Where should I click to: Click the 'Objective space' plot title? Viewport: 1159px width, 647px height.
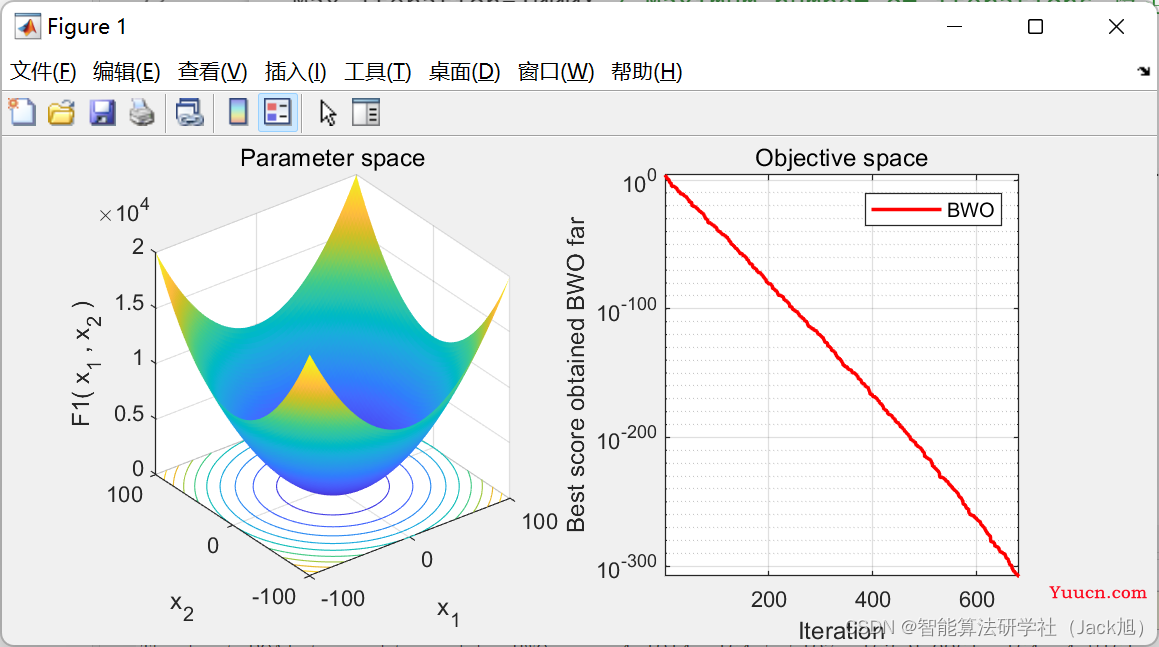pyautogui.click(x=841, y=158)
